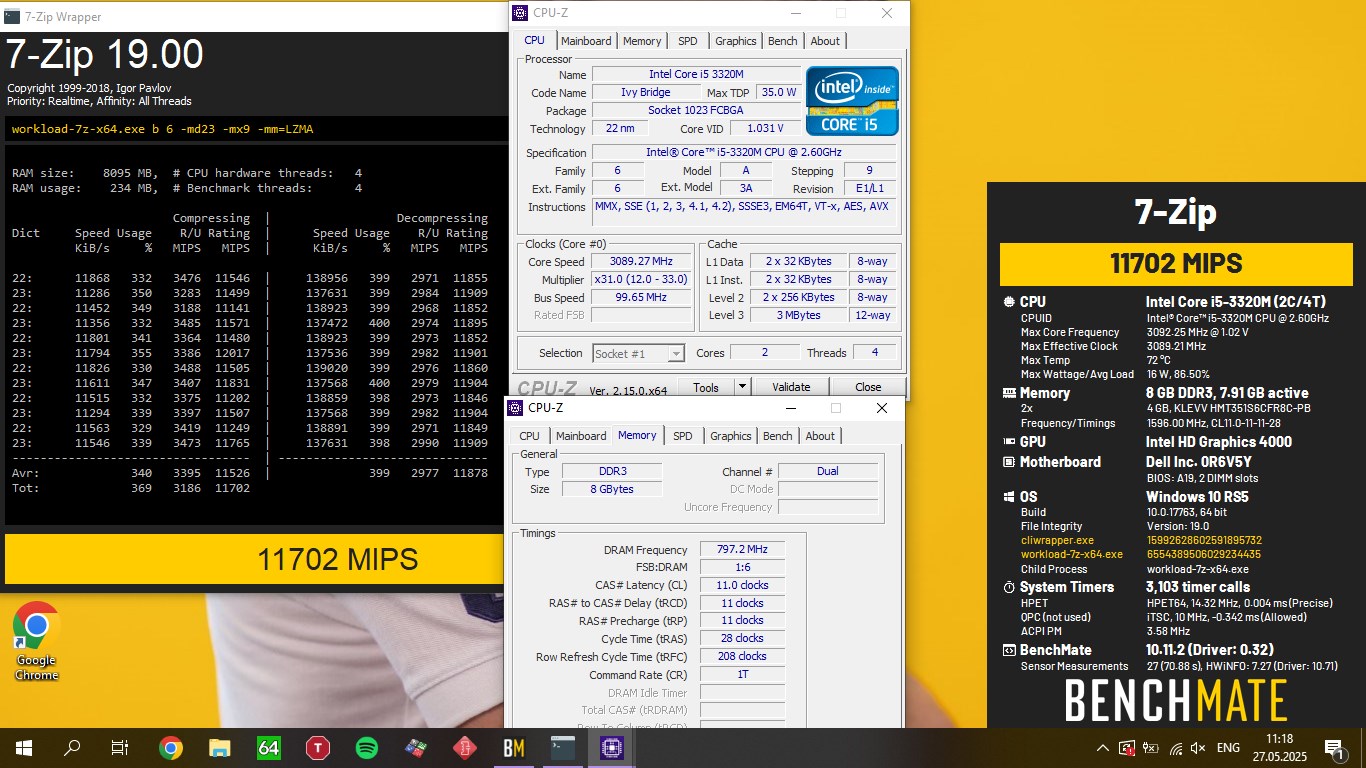The height and width of the screenshot is (768, 1366).
Task: Click the Tools button in CPU-Z
Action: click(706, 387)
